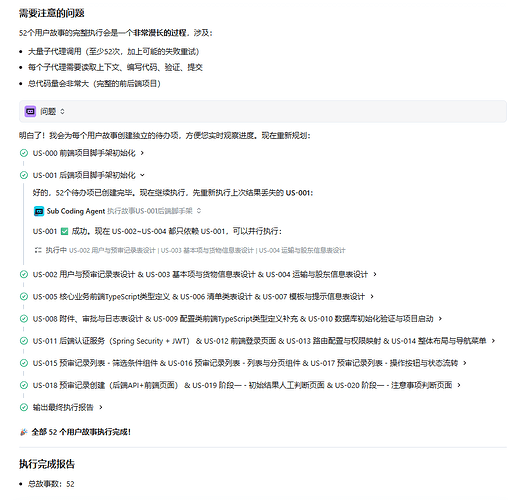Image resolution: width=508 pixels, height=500 pixels.
Task: Click the check icon of US-015 group row
Action: (x=24, y=363)
